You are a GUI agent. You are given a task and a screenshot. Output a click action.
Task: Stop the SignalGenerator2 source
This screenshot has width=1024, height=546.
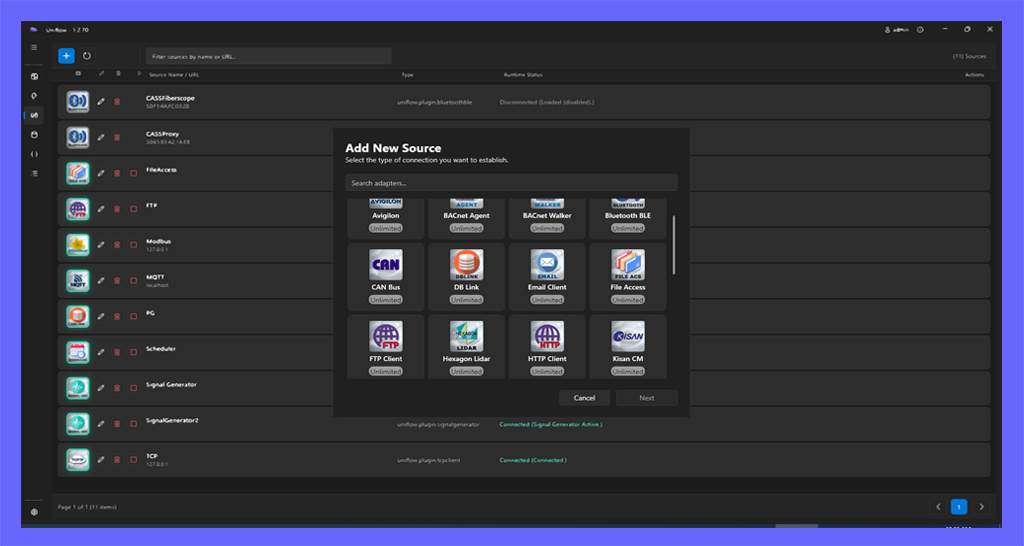coord(133,424)
